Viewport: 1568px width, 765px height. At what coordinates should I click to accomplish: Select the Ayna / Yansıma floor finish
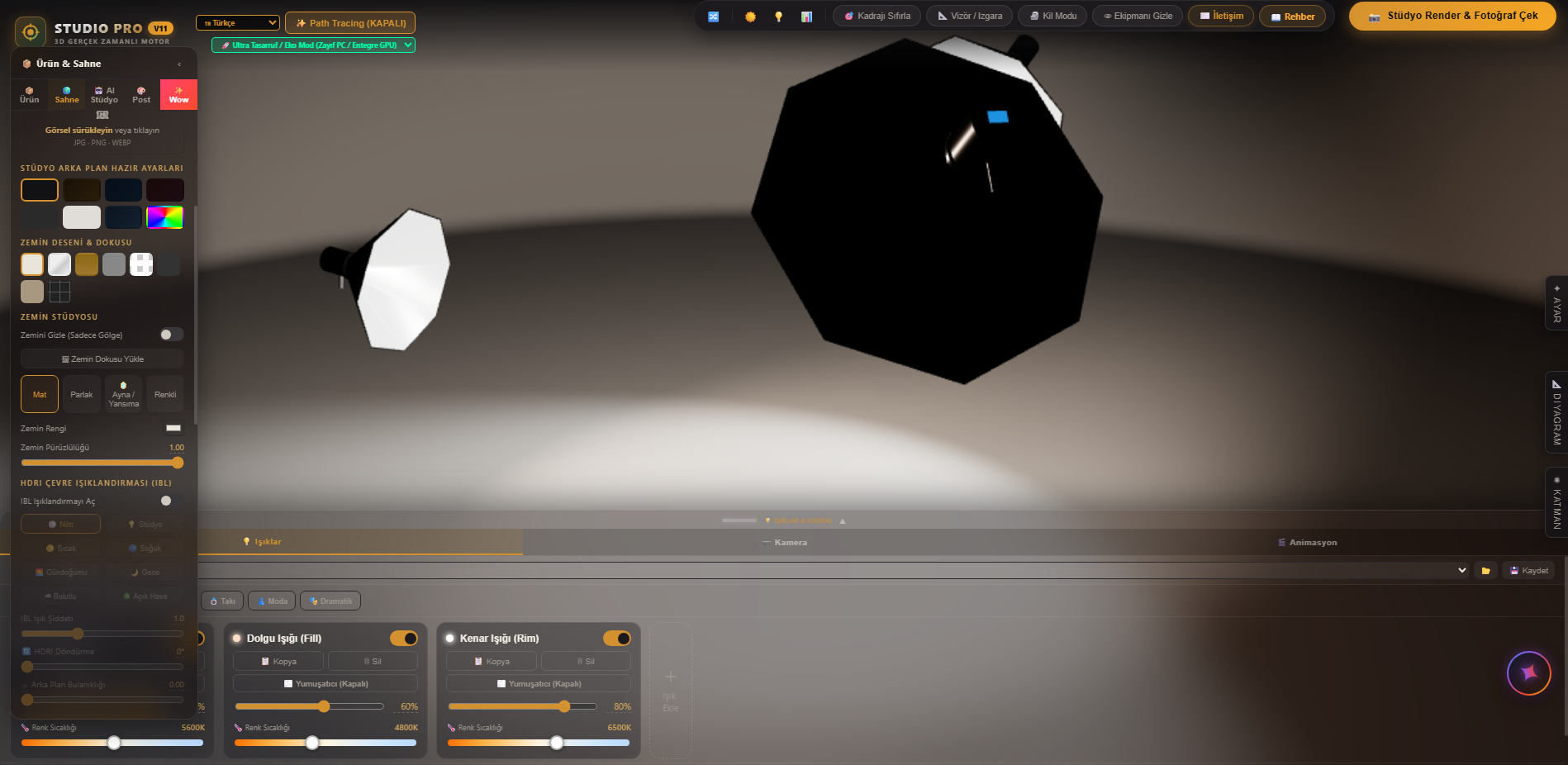click(123, 394)
